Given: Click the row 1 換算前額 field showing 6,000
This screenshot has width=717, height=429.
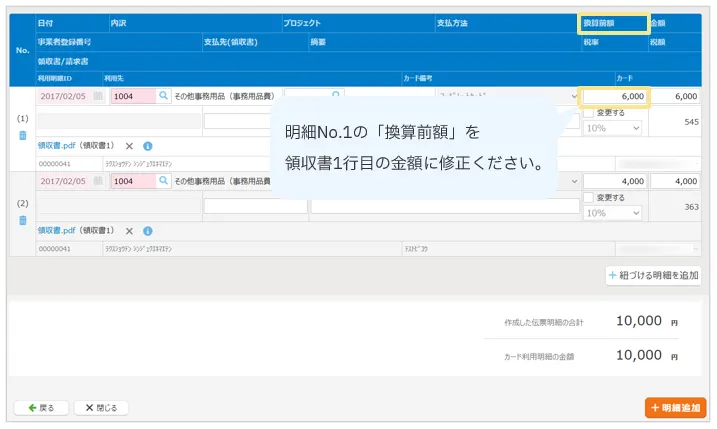Looking at the screenshot, I should (615, 97).
